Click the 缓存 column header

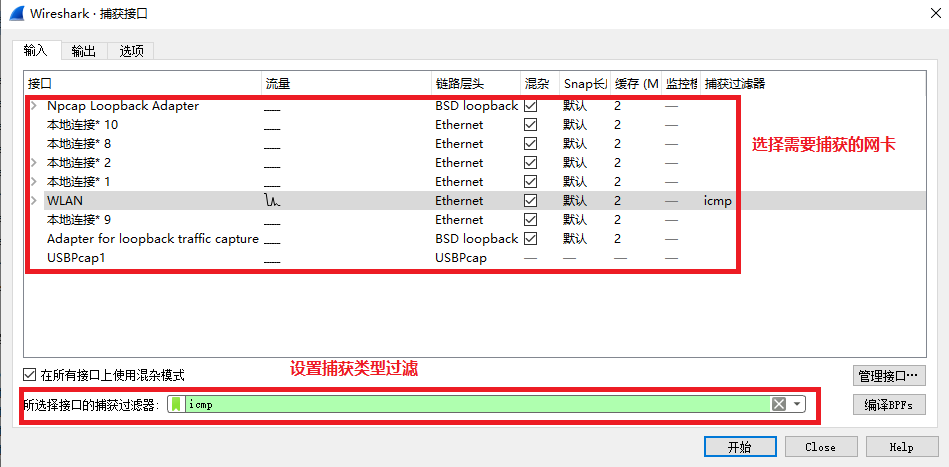[635, 83]
